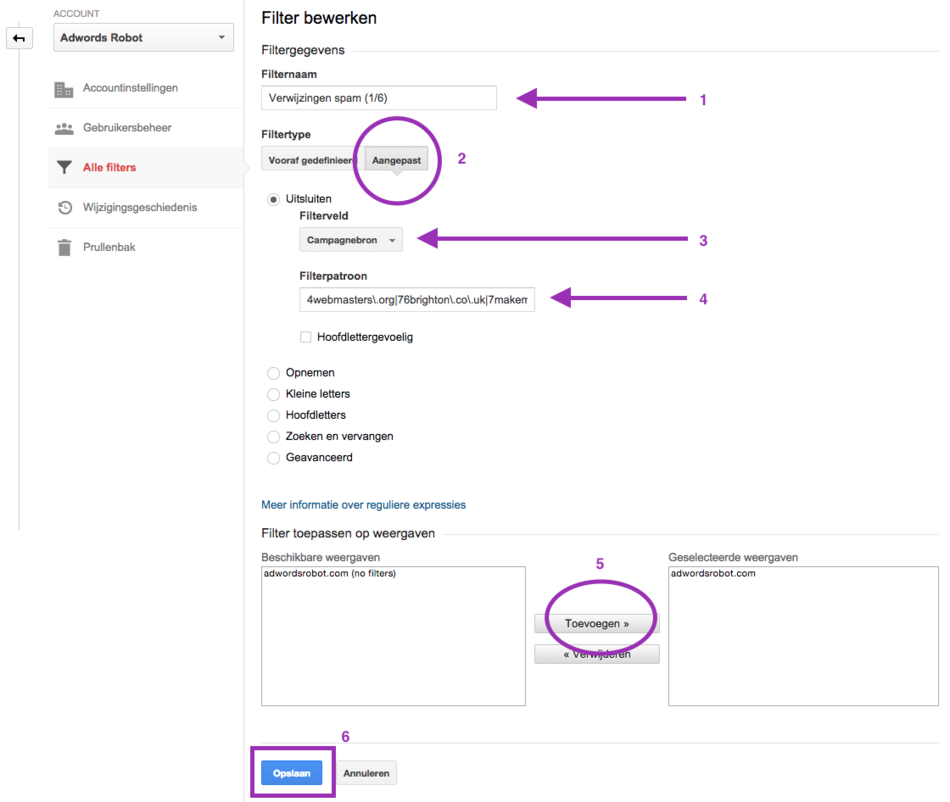
Task: Click the Prullenbak trash can icon
Action: tap(64, 247)
